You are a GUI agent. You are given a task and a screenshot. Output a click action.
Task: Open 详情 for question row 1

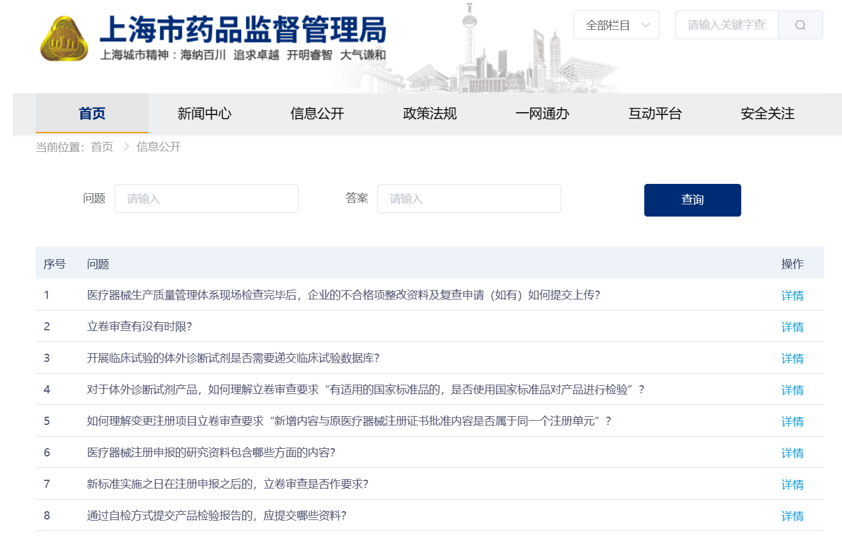[792, 296]
